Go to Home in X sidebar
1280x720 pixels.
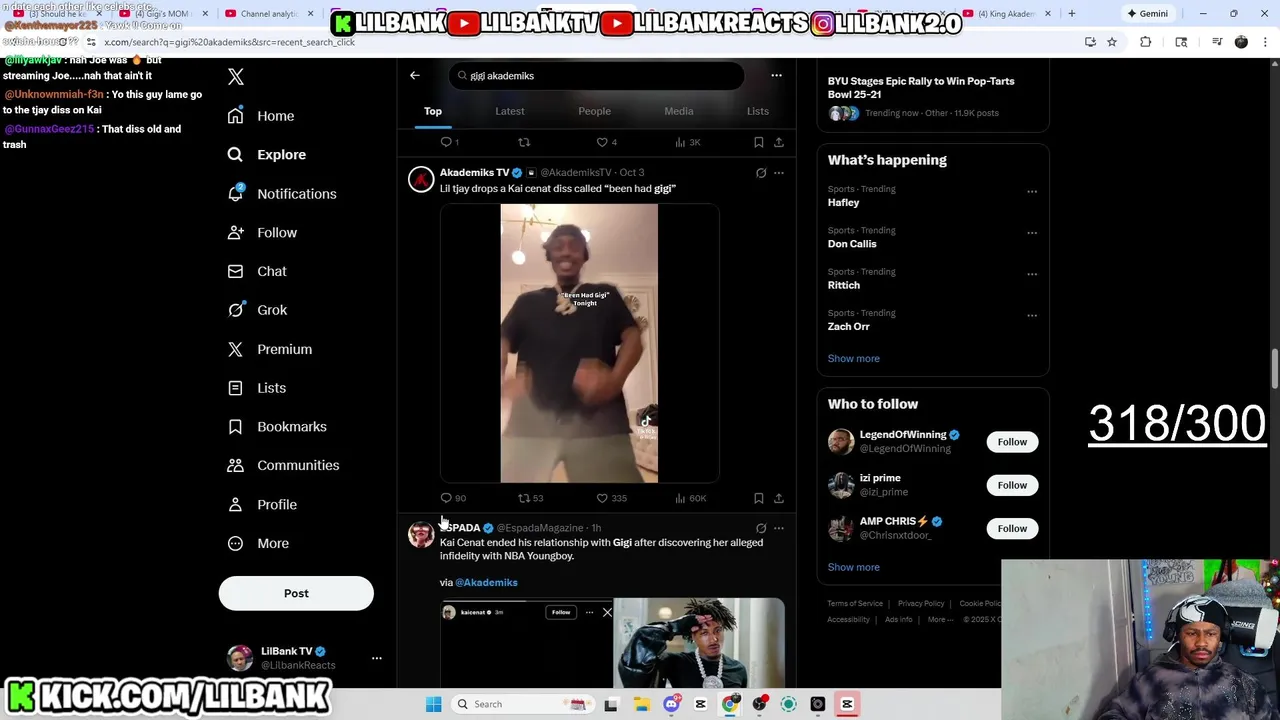point(261,116)
